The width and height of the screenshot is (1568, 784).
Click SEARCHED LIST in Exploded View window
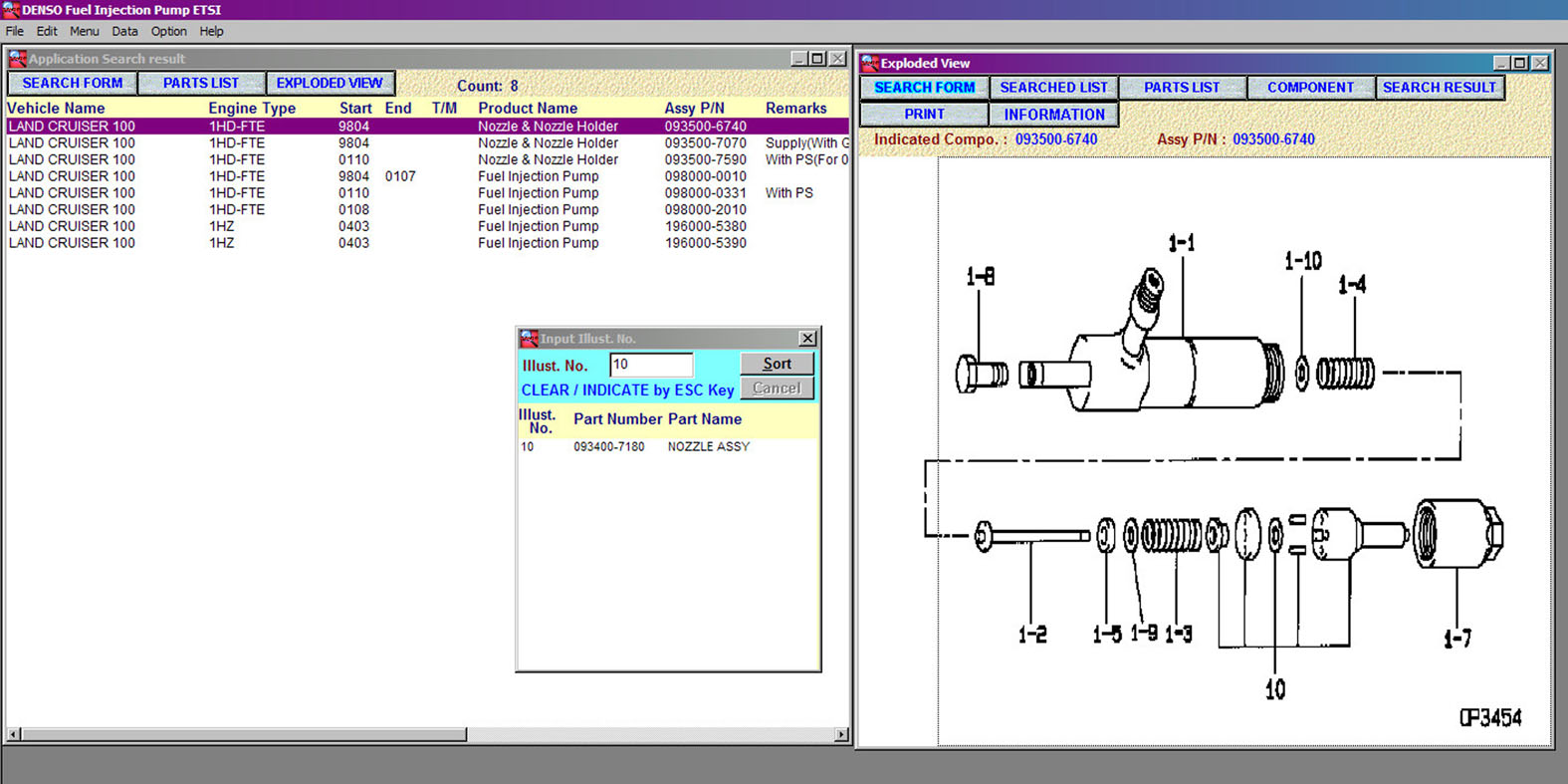1053,88
